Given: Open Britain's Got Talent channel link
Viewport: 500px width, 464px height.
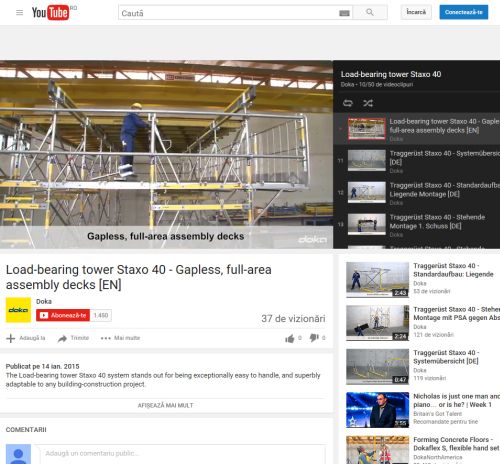Looking at the screenshot, I should 438,414.
